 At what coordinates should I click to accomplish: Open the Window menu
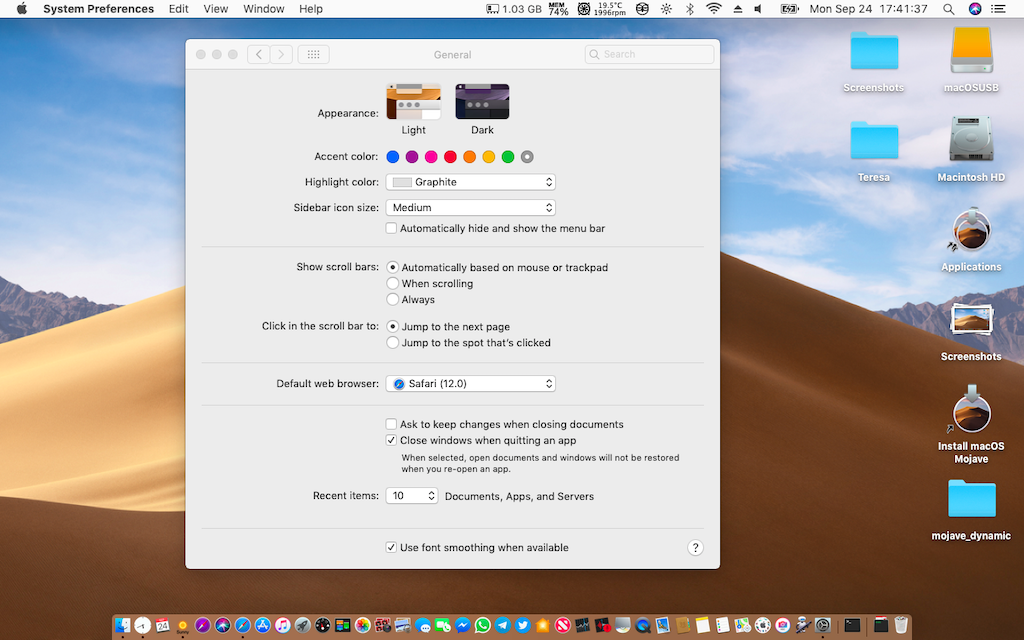(264, 9)
